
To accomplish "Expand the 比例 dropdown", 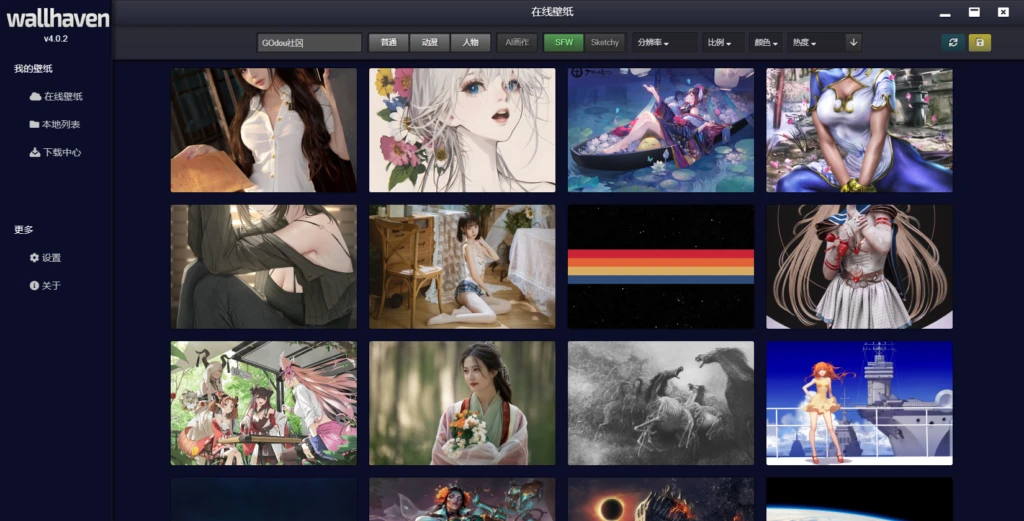I will [x=719, y=43].
